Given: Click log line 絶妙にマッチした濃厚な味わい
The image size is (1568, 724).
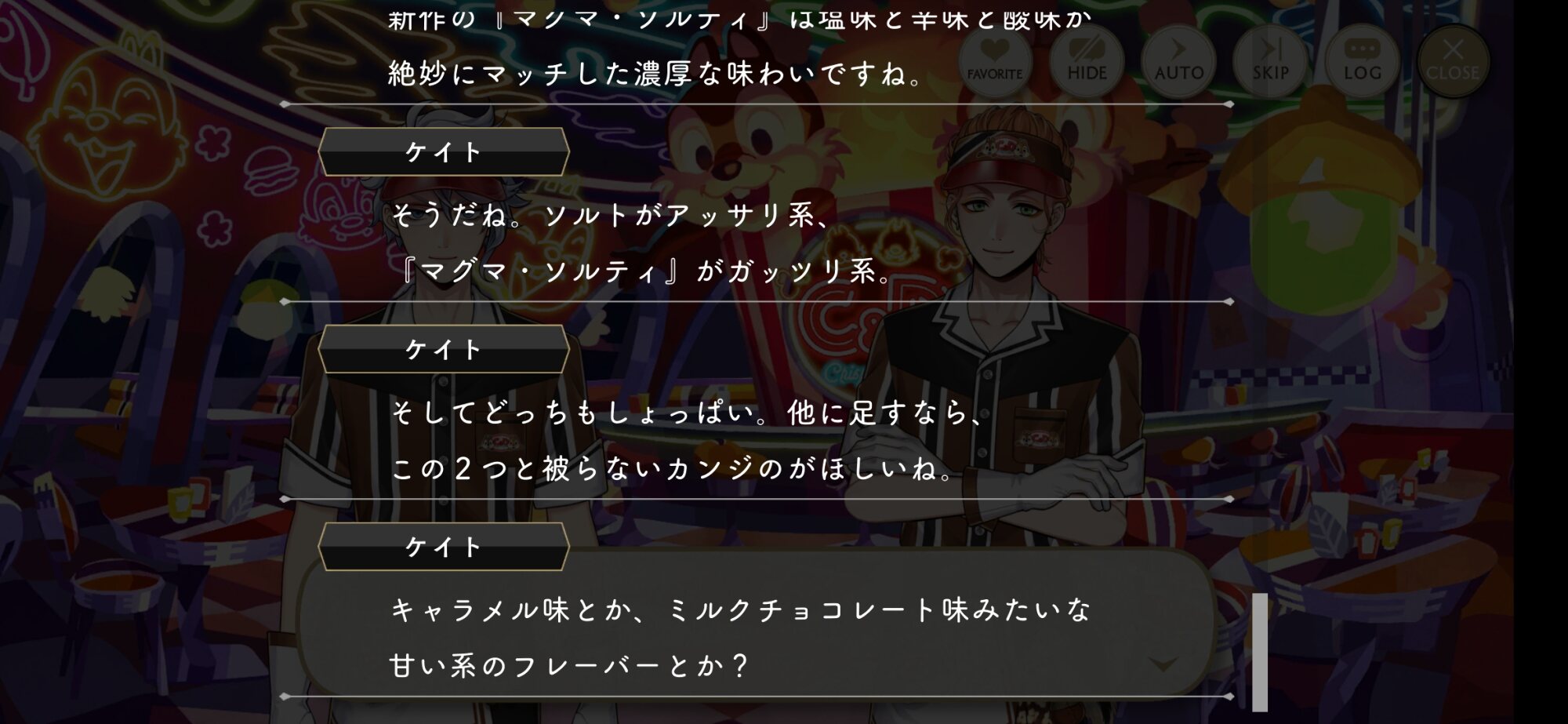Looking at the screenshot, I should pyautogui.click(x=656, y=74).
